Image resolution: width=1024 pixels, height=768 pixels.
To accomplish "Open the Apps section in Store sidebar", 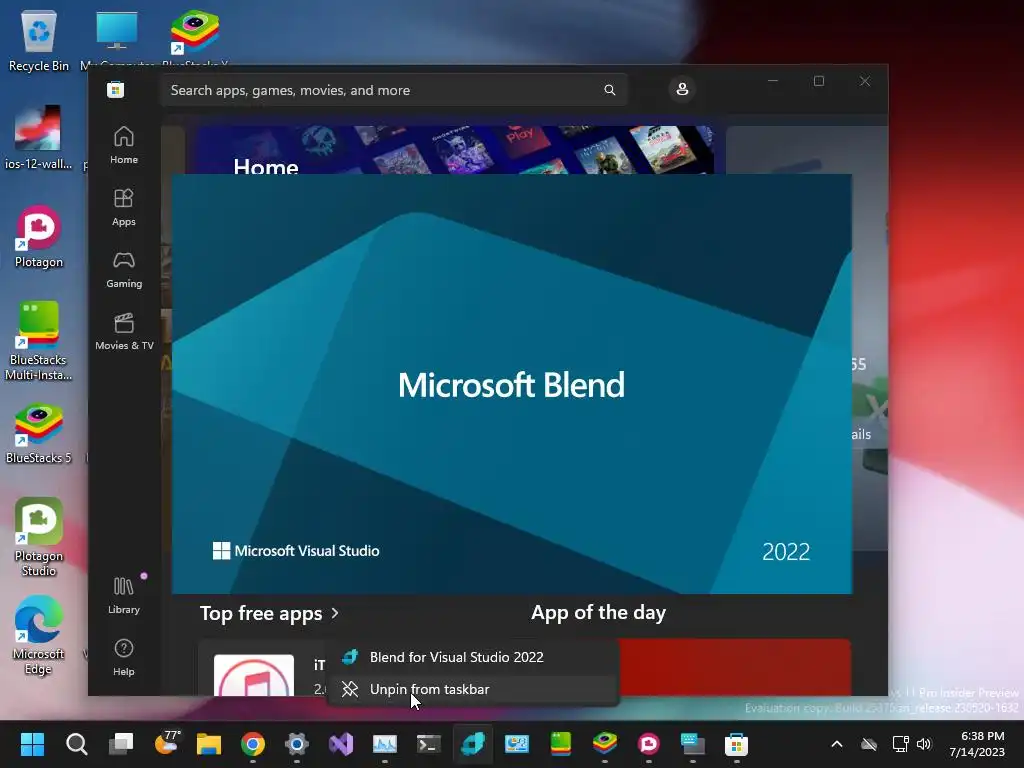I will pos(123,207).
